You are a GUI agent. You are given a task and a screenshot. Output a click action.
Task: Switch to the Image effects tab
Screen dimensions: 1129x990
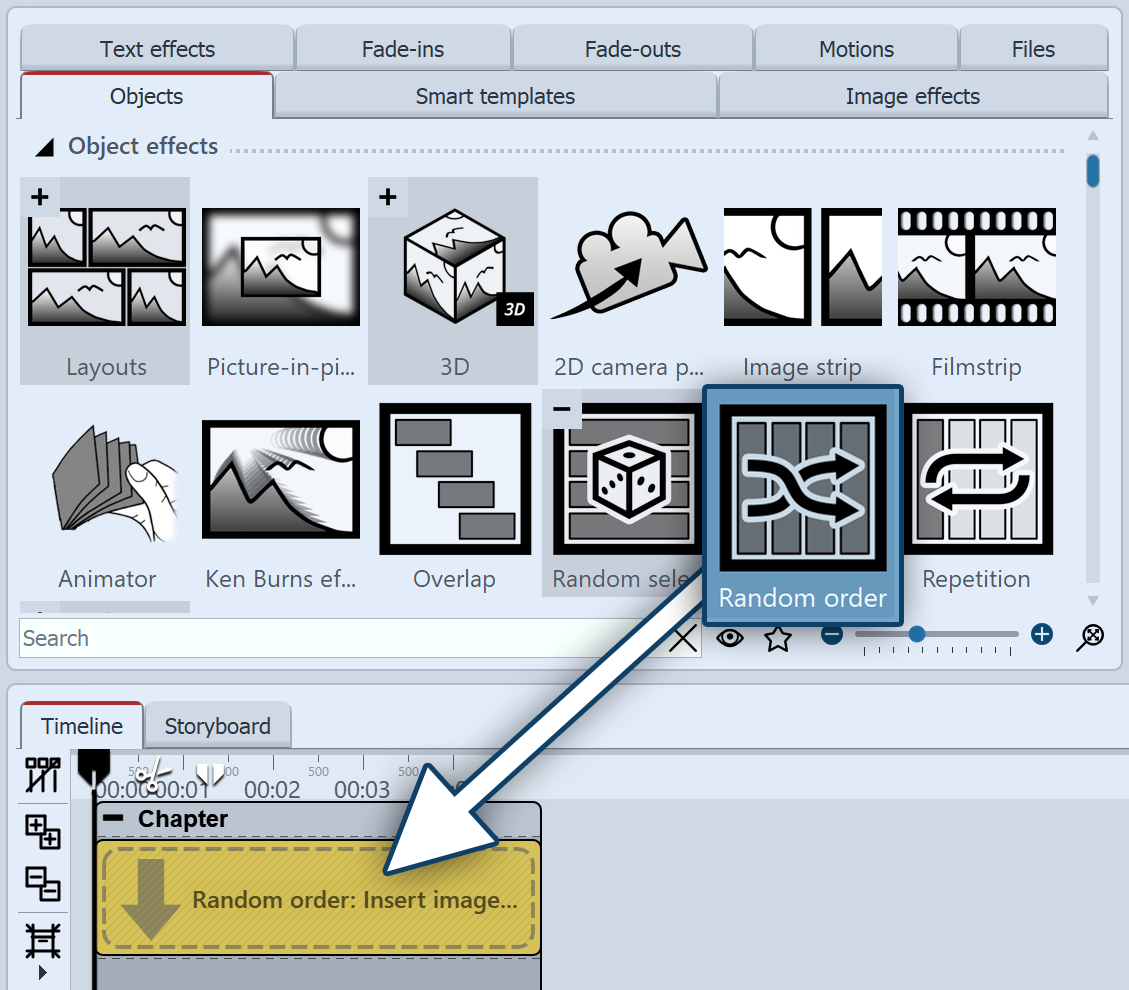[912, 97]
